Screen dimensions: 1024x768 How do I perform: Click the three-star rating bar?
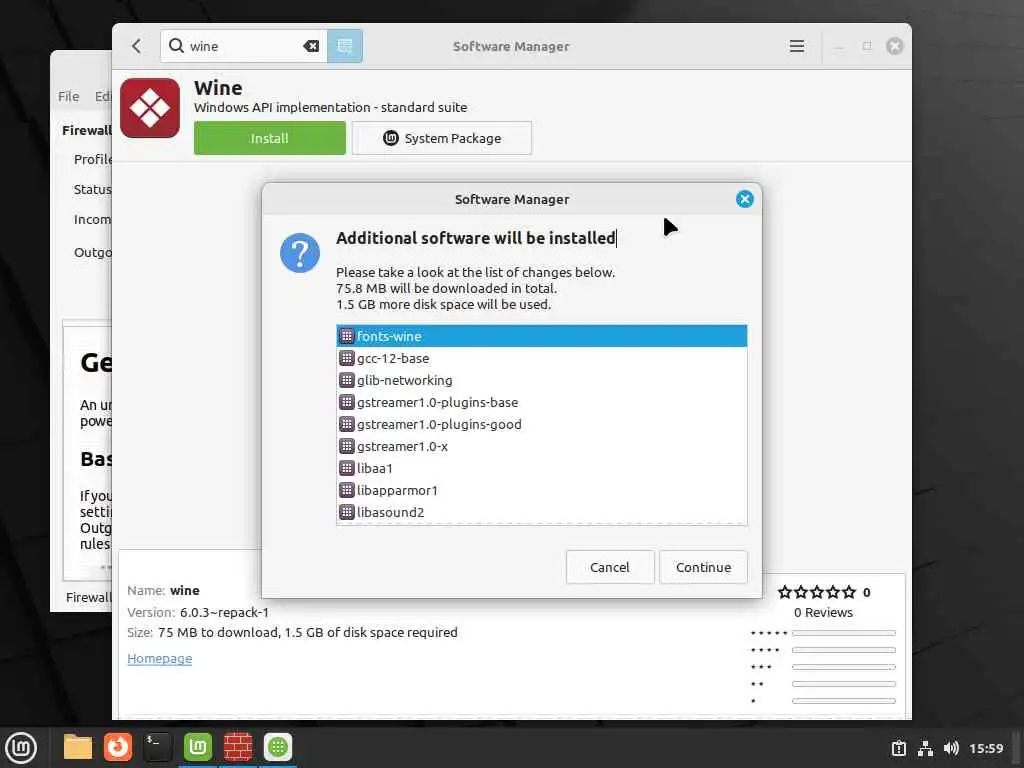coord(843,667)
